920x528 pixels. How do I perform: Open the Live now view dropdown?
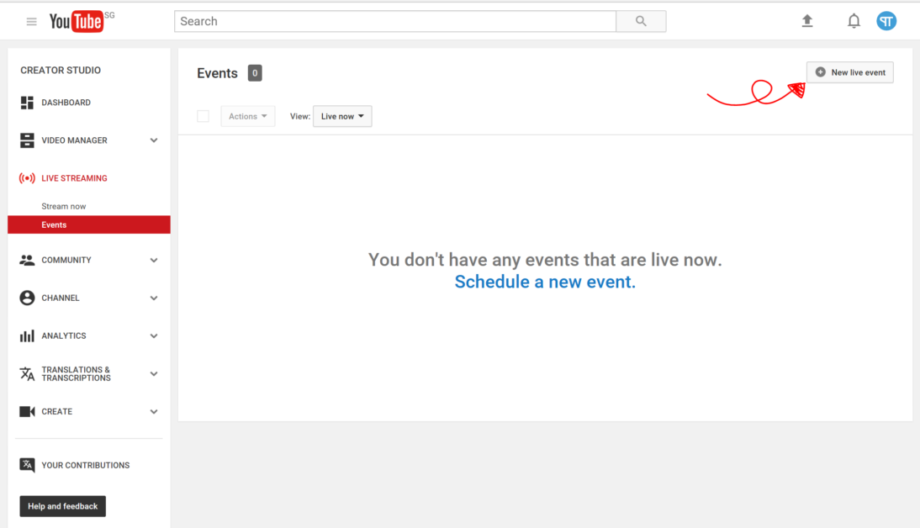pos(342,117)
